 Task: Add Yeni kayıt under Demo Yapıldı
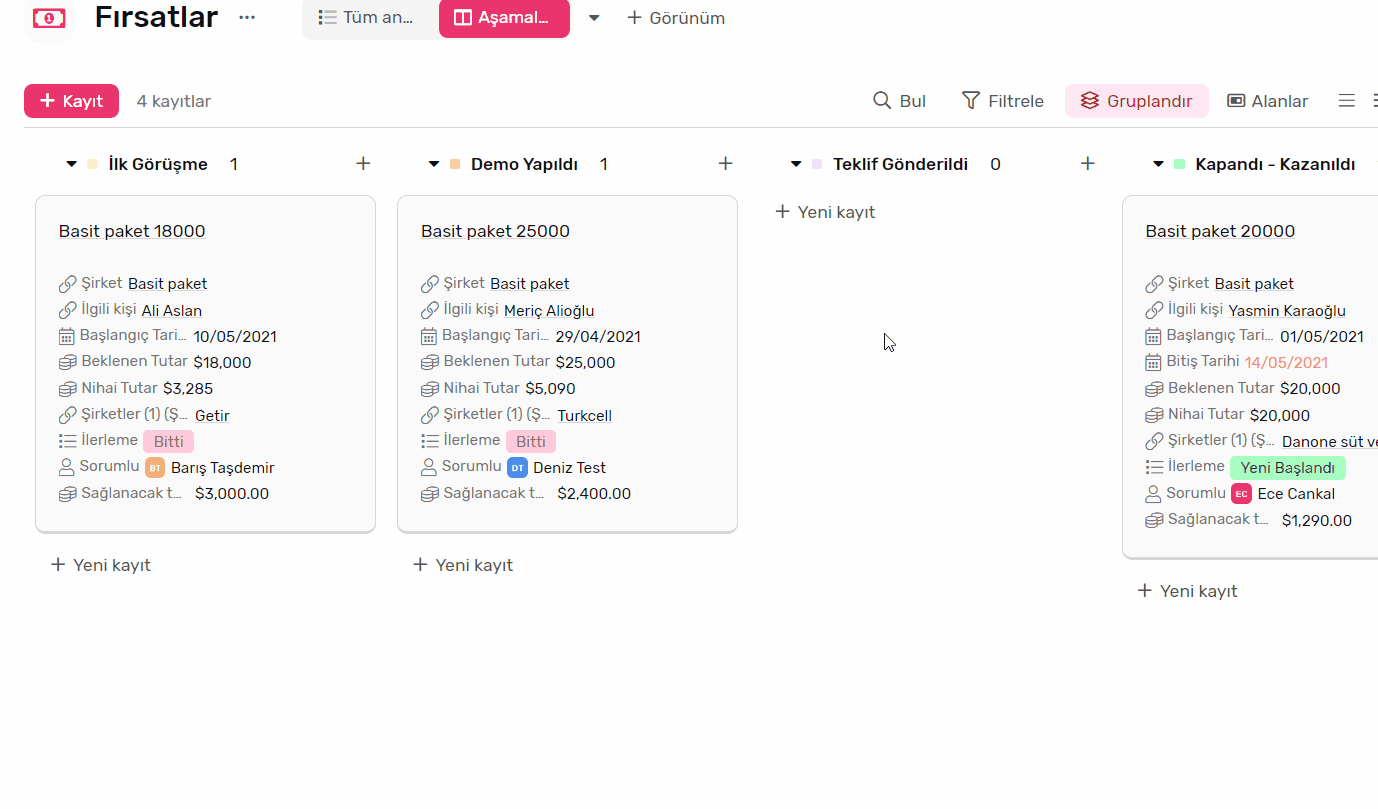tap(463, 565)
